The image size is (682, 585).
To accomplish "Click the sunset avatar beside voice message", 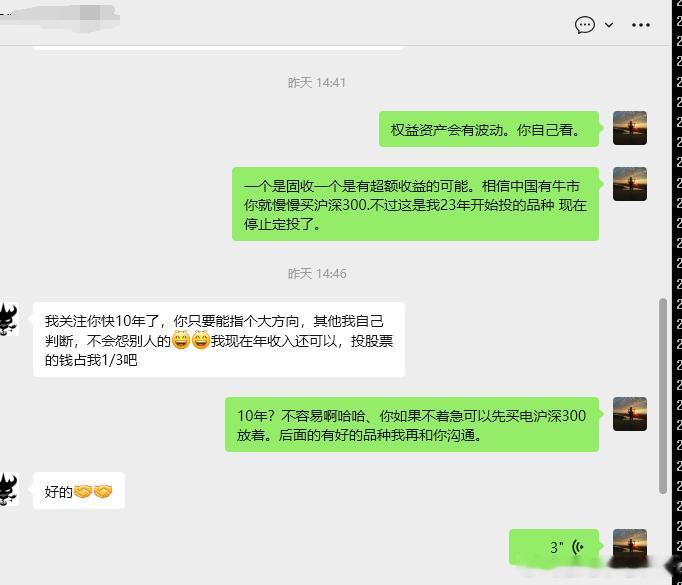I will (629, 546).
